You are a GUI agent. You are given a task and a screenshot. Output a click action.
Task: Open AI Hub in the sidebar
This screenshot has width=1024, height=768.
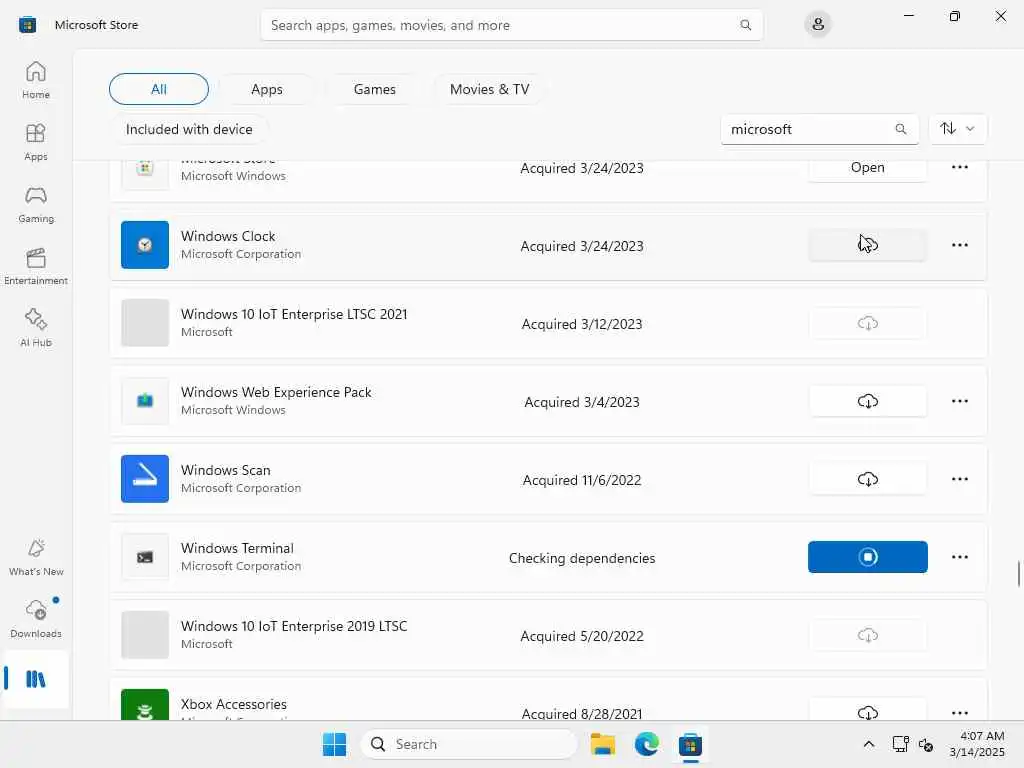click(36, 328)
